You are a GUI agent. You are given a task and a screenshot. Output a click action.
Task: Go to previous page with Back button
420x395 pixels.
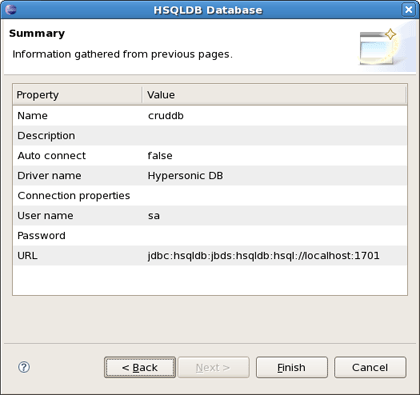pyautogui.click(x=140, y=367)
